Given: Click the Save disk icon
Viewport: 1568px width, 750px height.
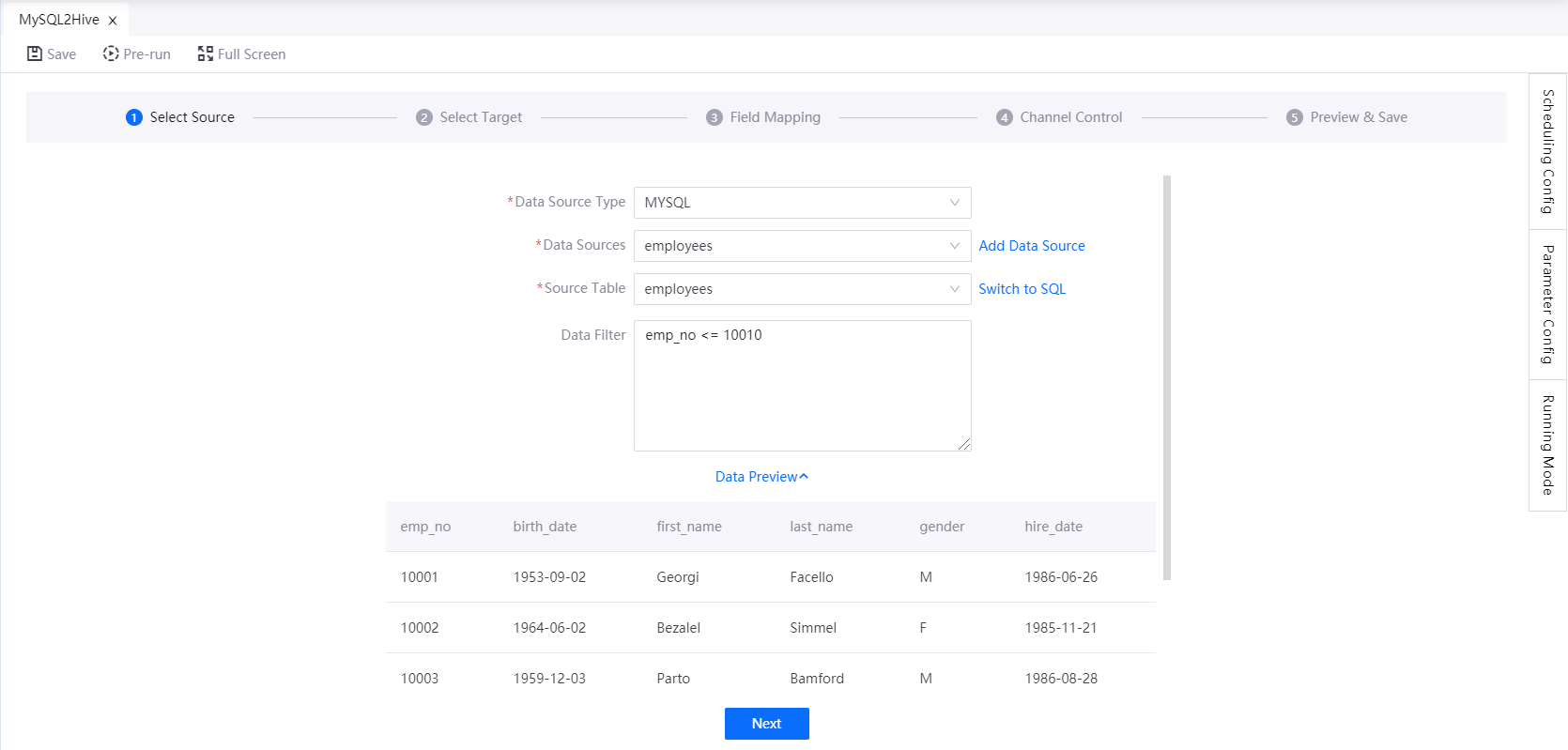Looking at the screenshot, I should click(x=35, y=54).
